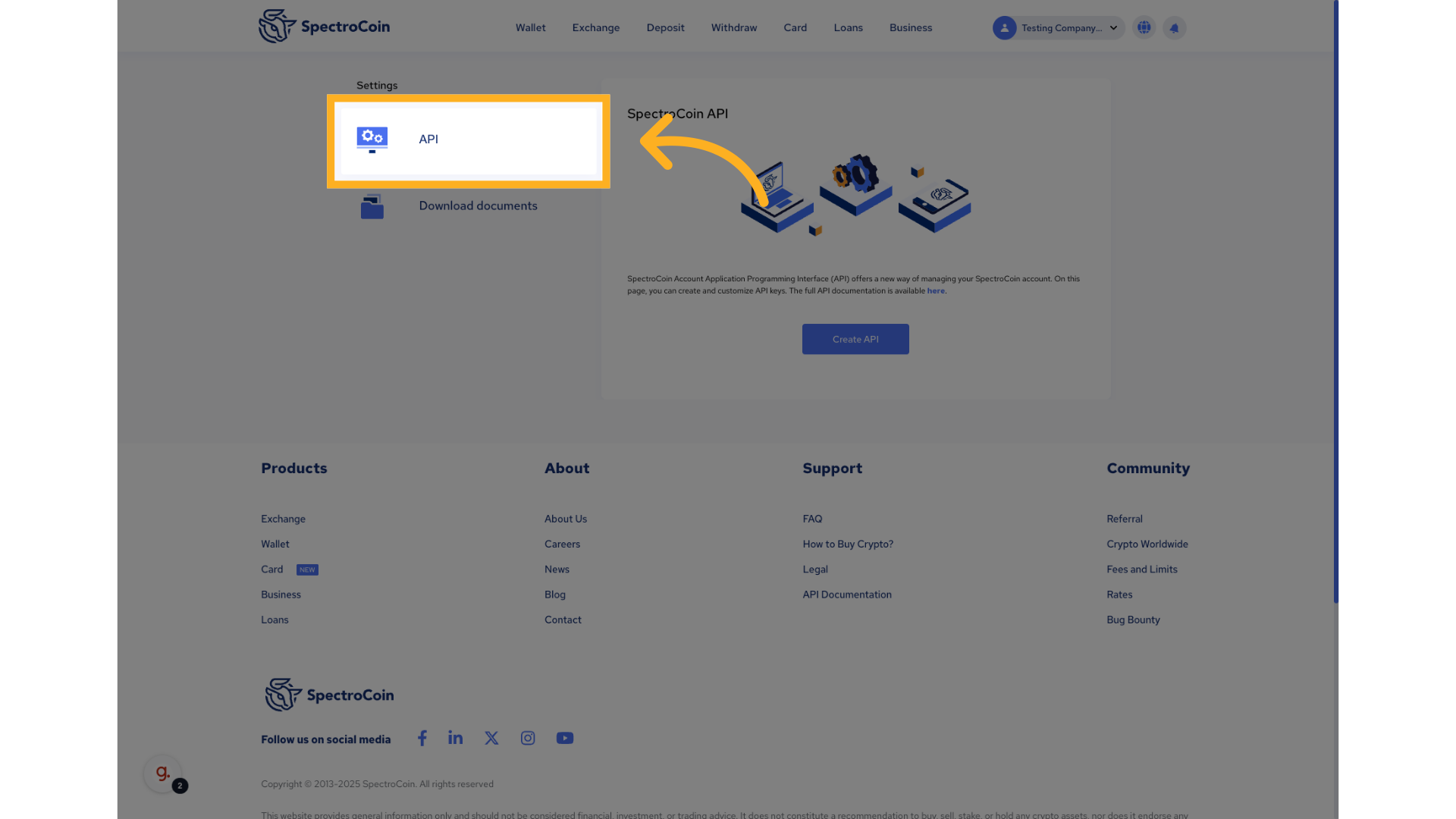
Task: Click the Download documents folder icon
Action: point(372,206)
